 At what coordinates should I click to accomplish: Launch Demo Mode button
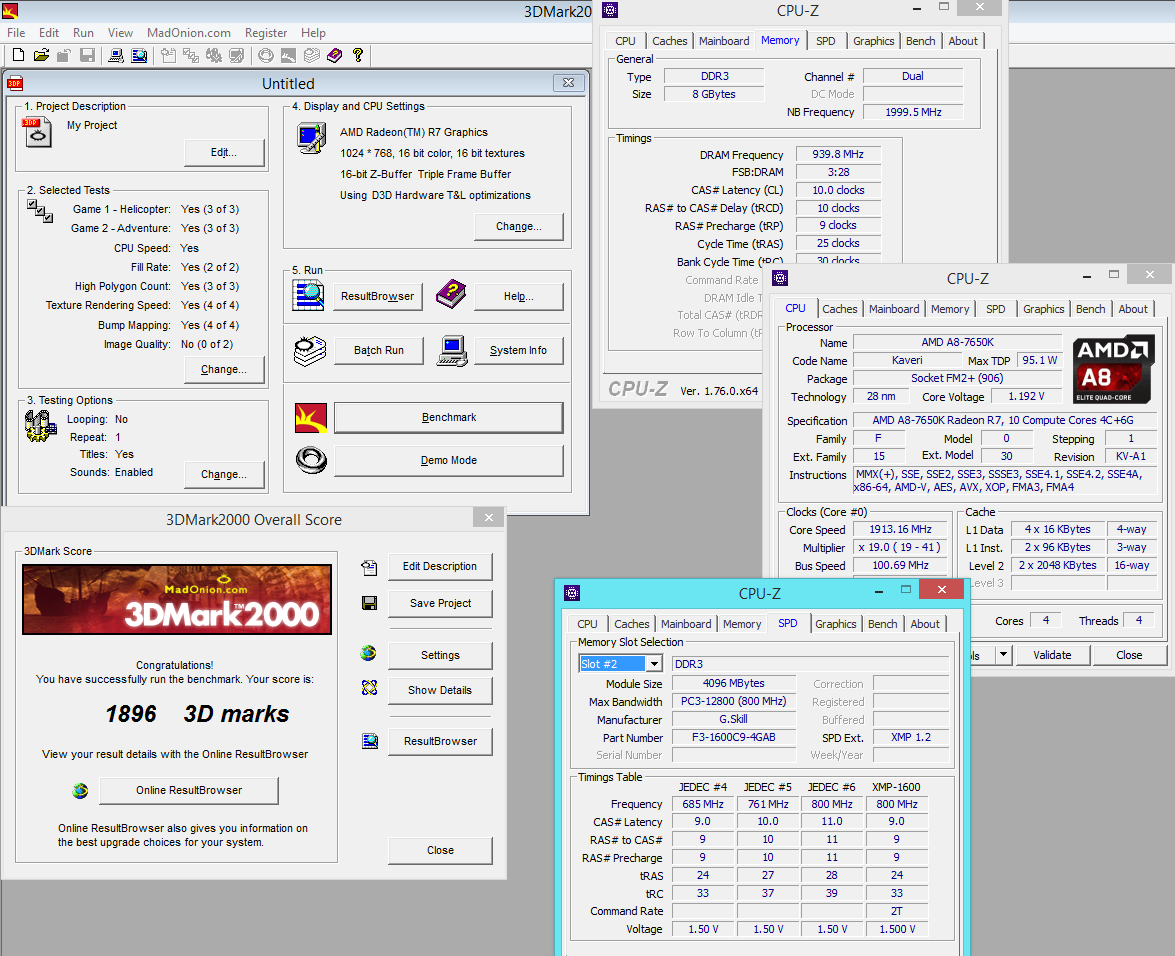448,460
